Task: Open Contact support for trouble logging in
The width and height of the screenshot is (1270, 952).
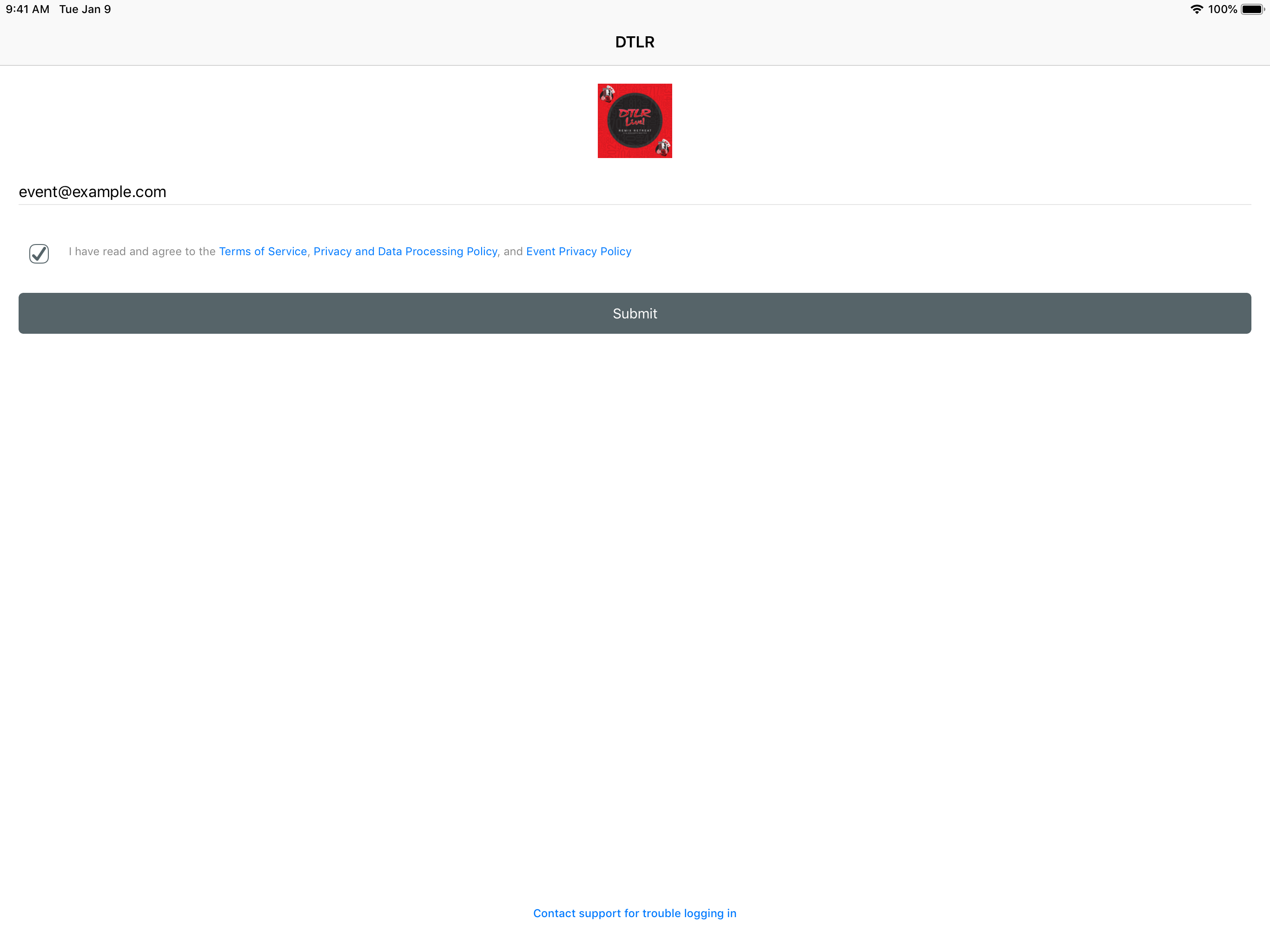Action: tap(635, 913)
